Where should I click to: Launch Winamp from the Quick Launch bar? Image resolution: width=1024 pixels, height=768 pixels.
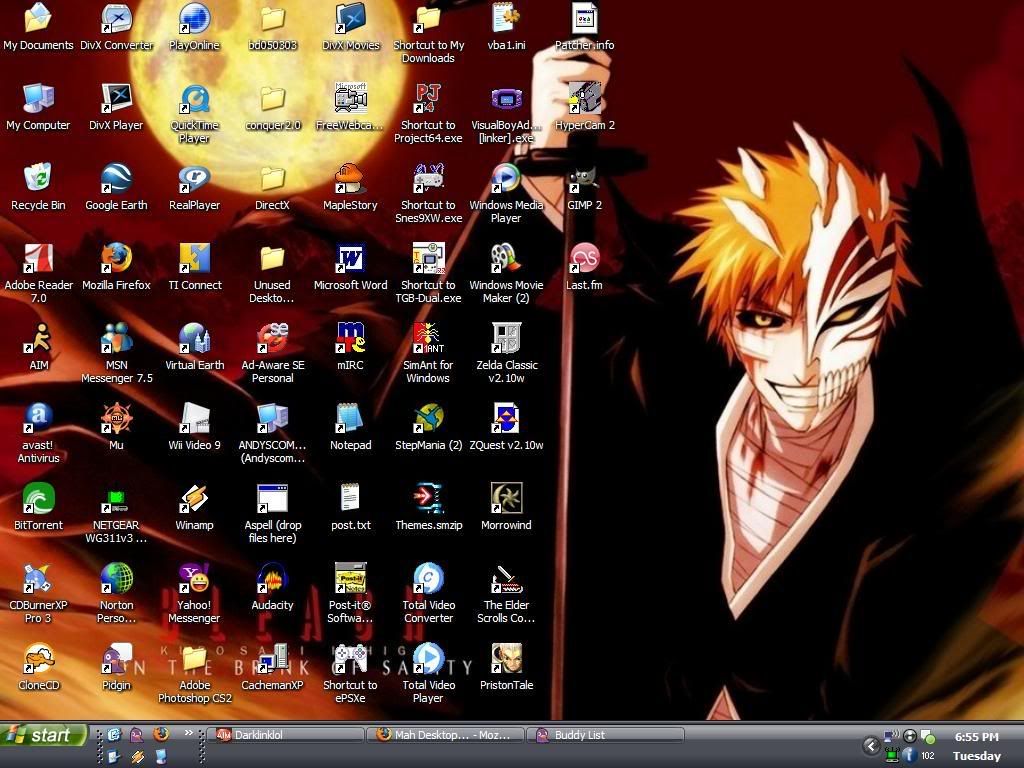(x=137, y=757)
